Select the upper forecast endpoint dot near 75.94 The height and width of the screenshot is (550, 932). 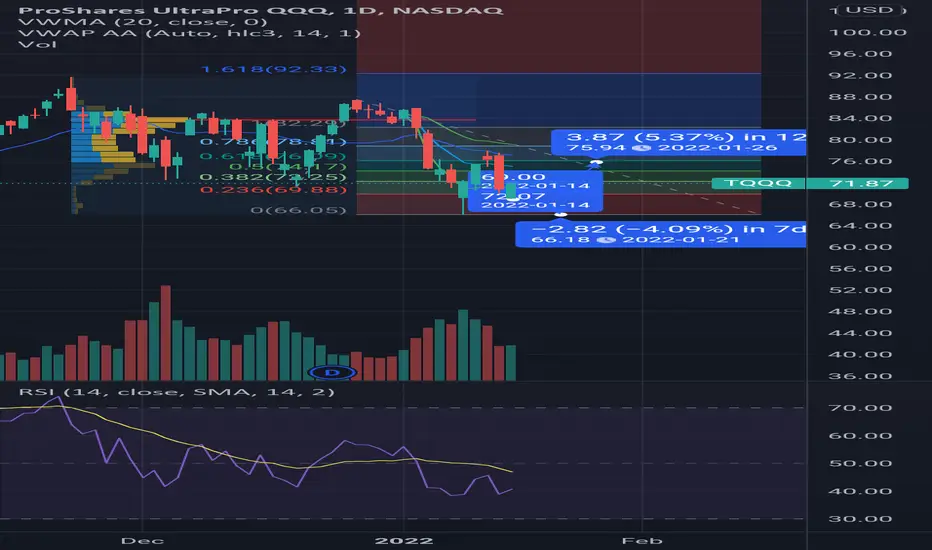[x=596, y=162]
